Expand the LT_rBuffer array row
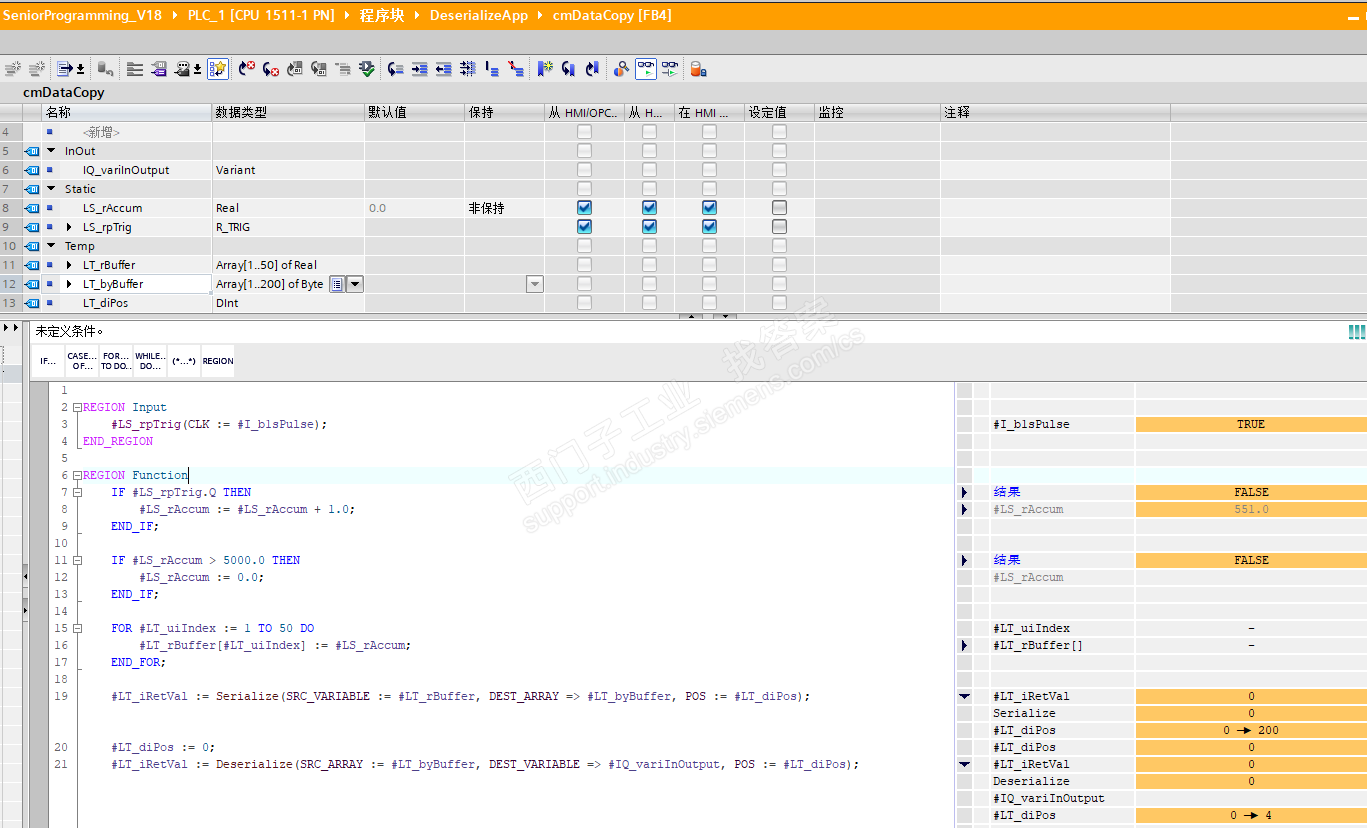 [69, 265]
